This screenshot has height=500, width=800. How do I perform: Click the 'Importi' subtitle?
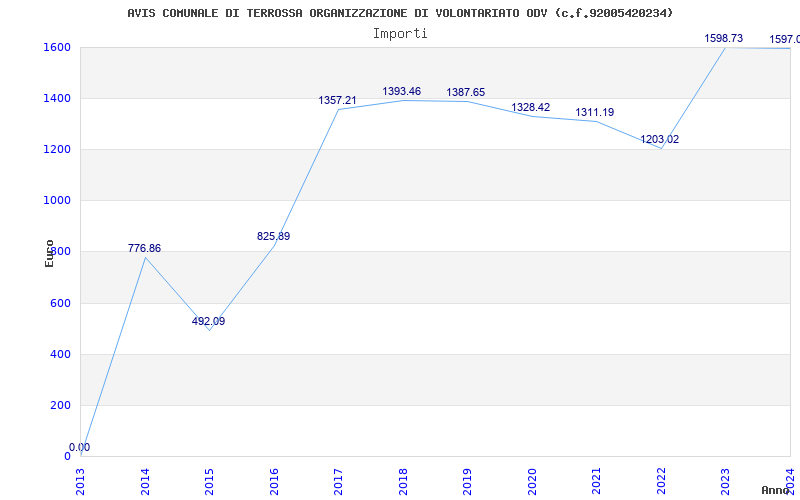400,33
